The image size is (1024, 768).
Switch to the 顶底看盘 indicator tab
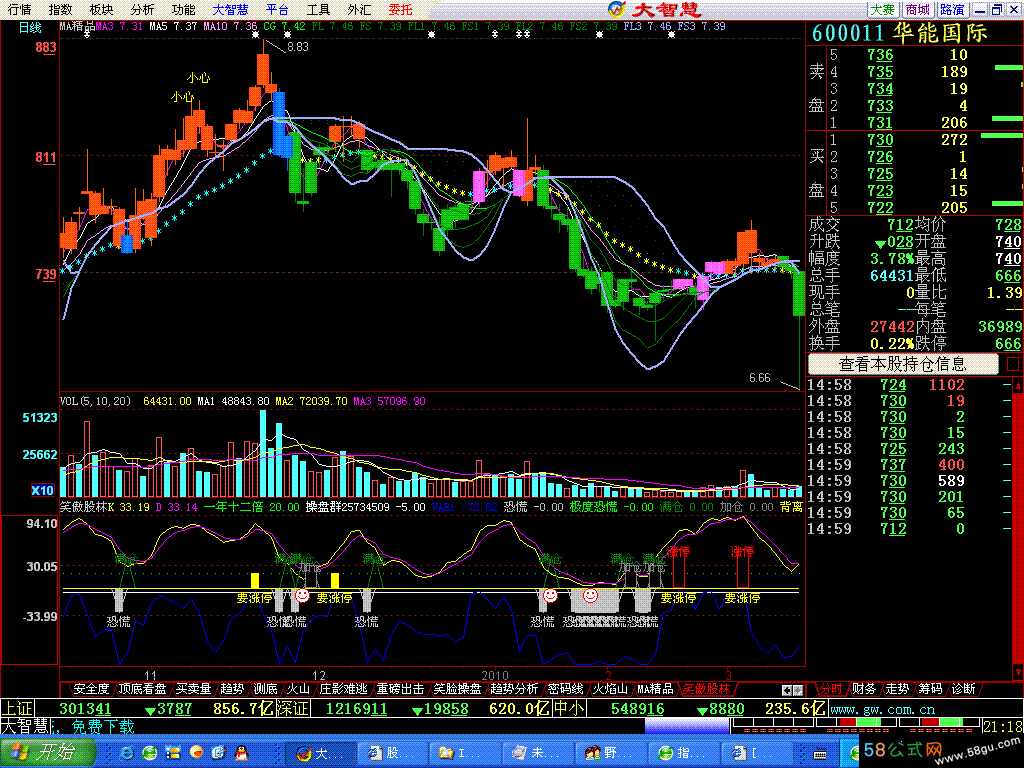coord(142,689)
